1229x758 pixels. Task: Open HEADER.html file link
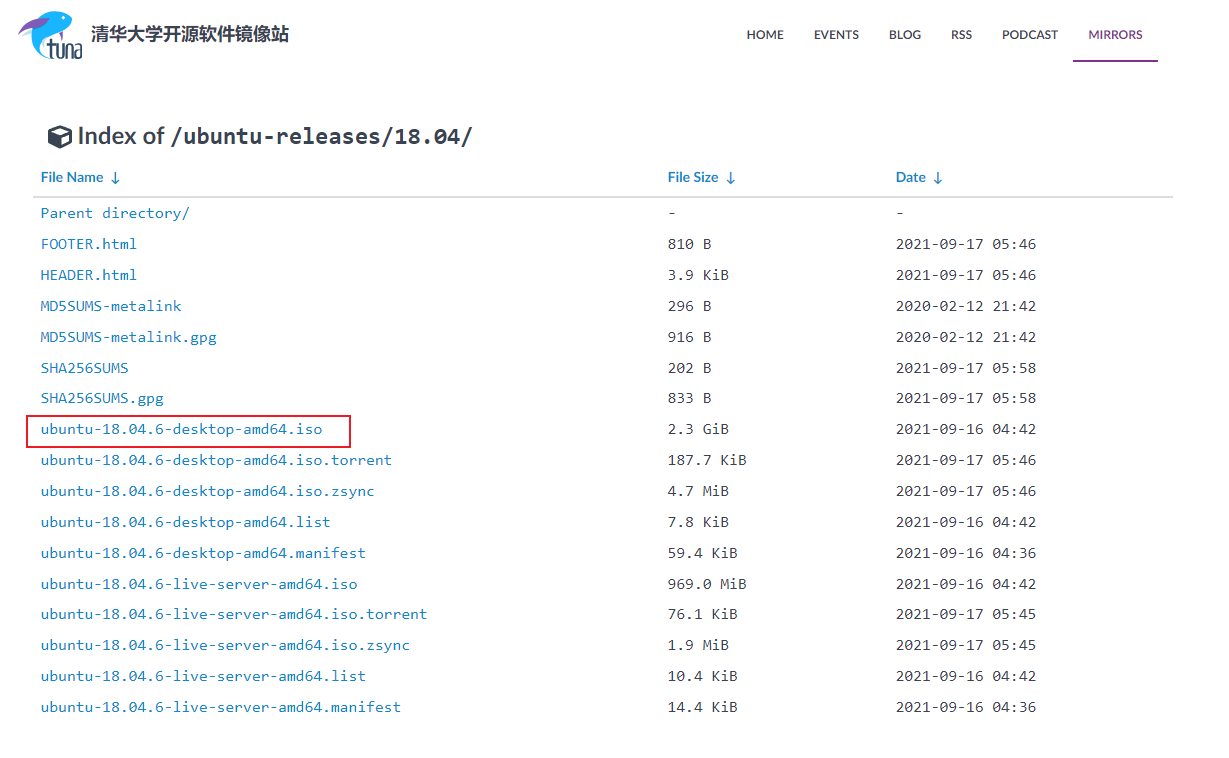tap(89, 275)
